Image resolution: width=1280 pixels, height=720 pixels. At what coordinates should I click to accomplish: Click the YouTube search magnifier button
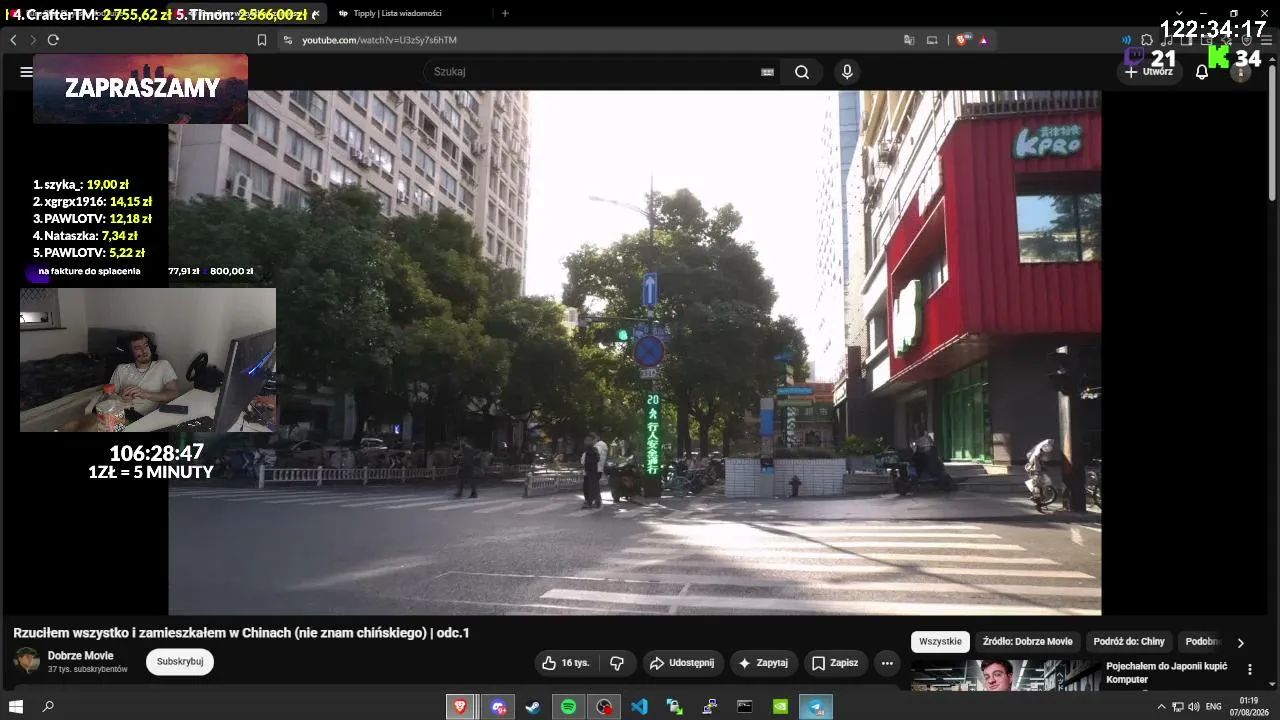tap(802, 72)
